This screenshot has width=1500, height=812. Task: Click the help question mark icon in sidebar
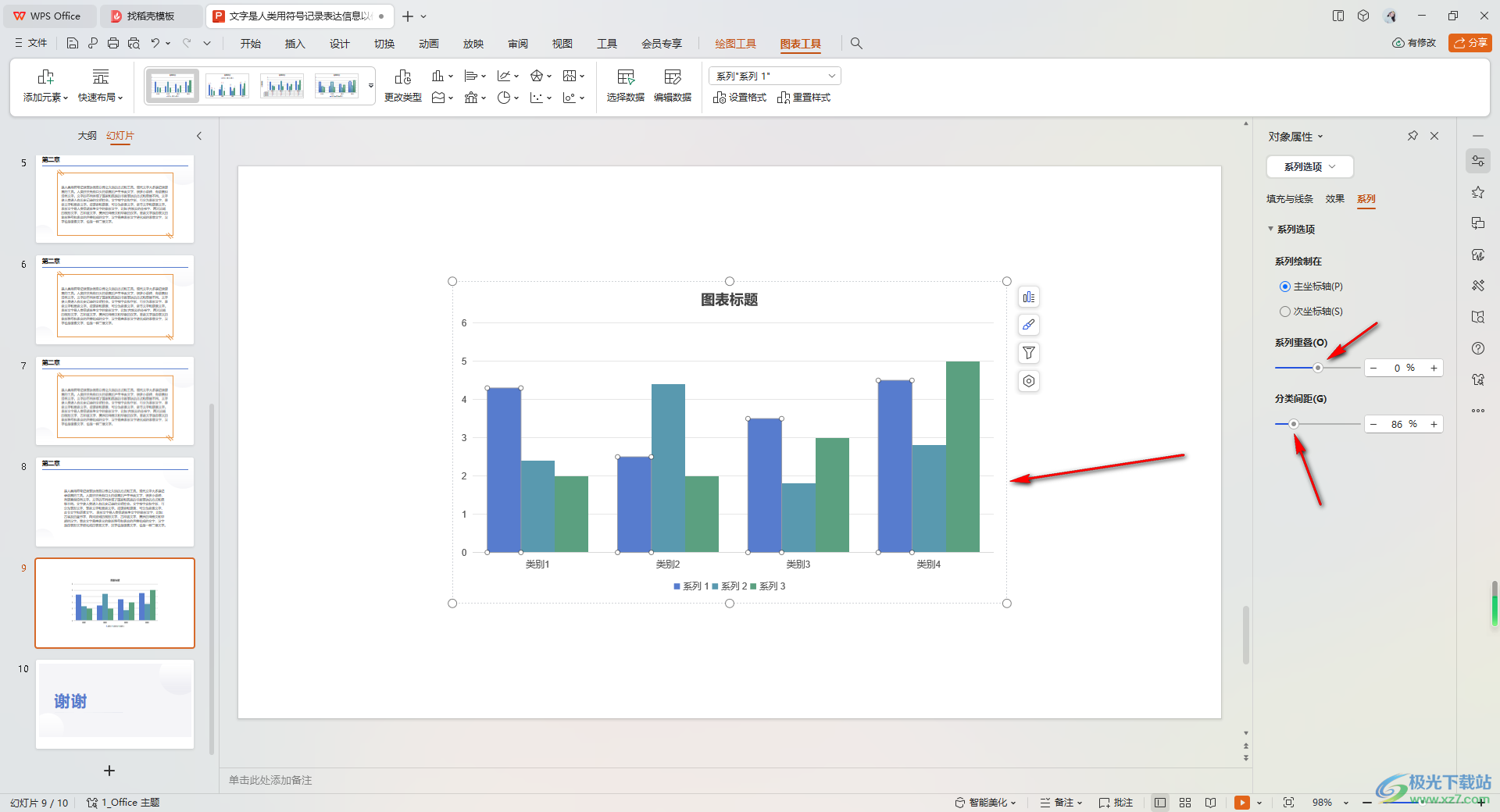point(1478,348)
